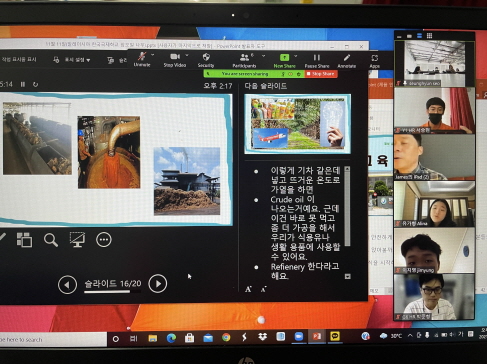Show single active speaker video layout
Screen dimensions: 487x364
tap(409, 36)
